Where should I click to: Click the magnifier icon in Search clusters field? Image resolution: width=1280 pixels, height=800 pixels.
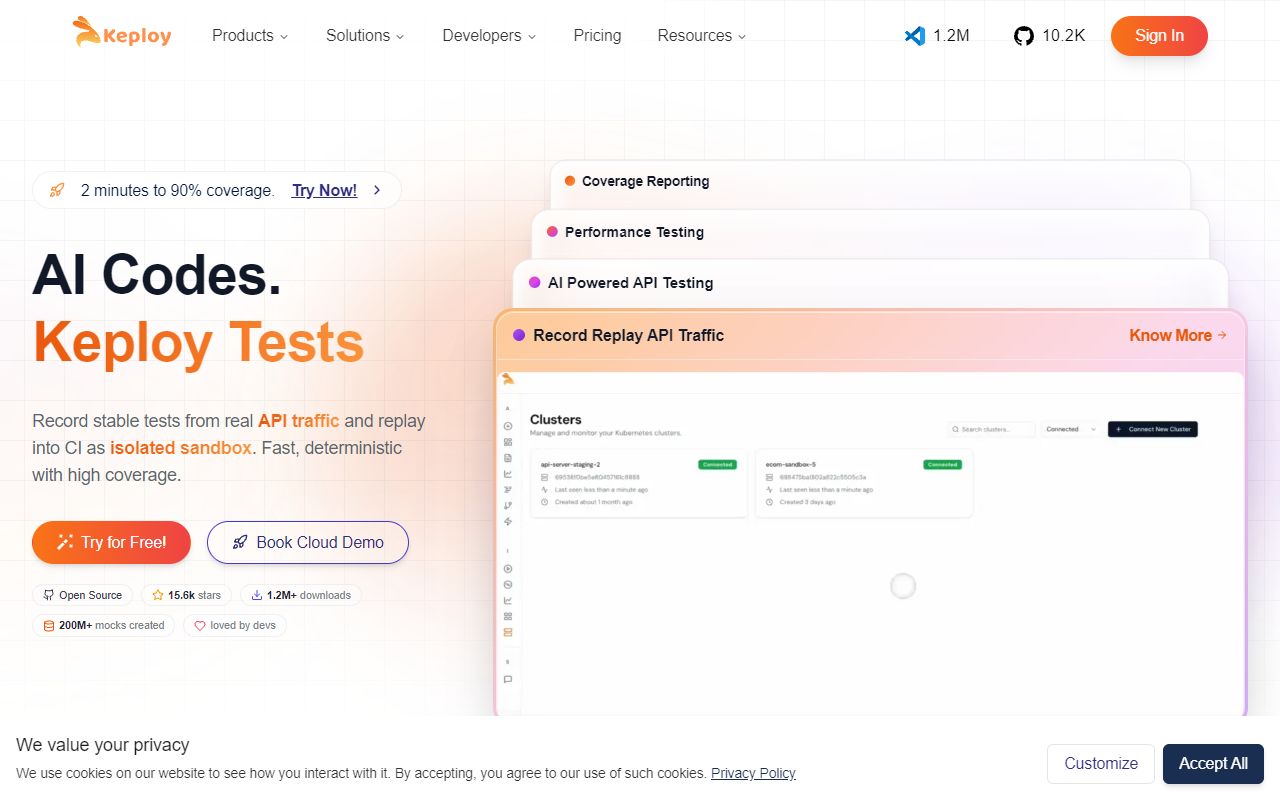956,429
